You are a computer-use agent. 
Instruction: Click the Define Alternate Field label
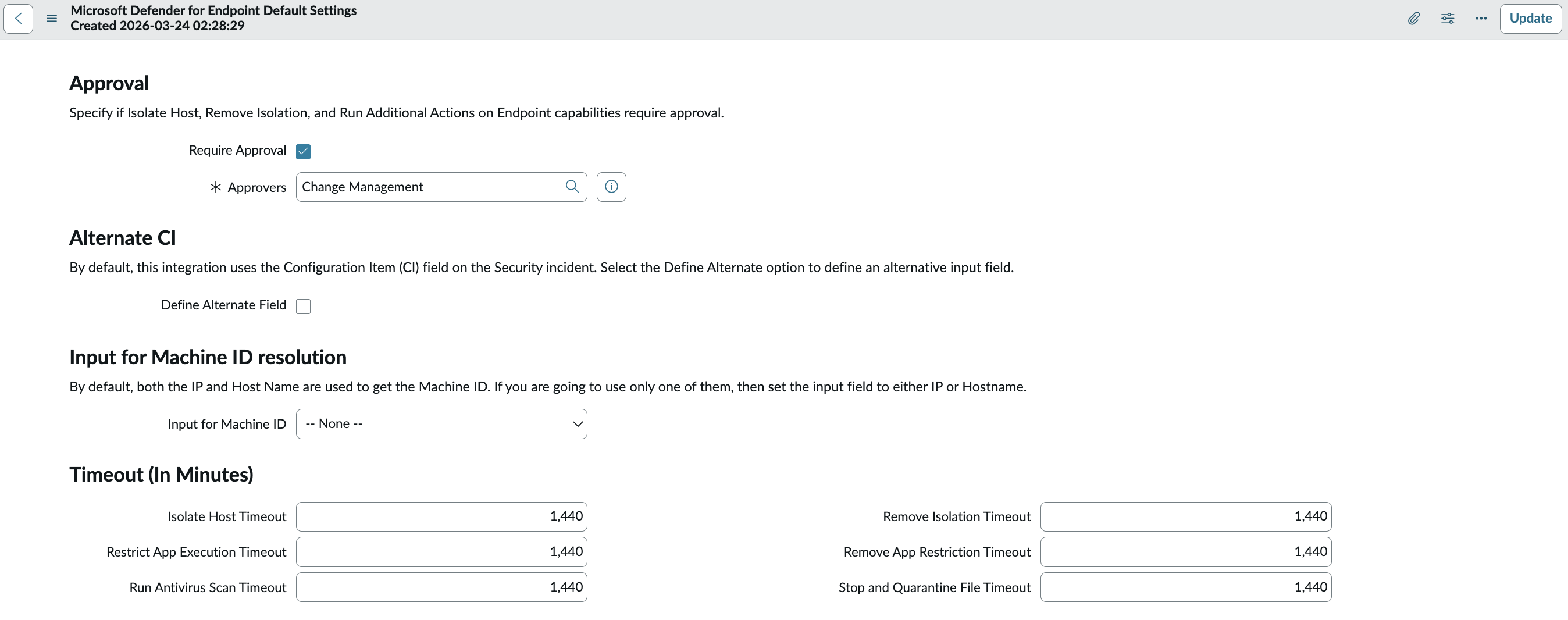click(223, 305)
